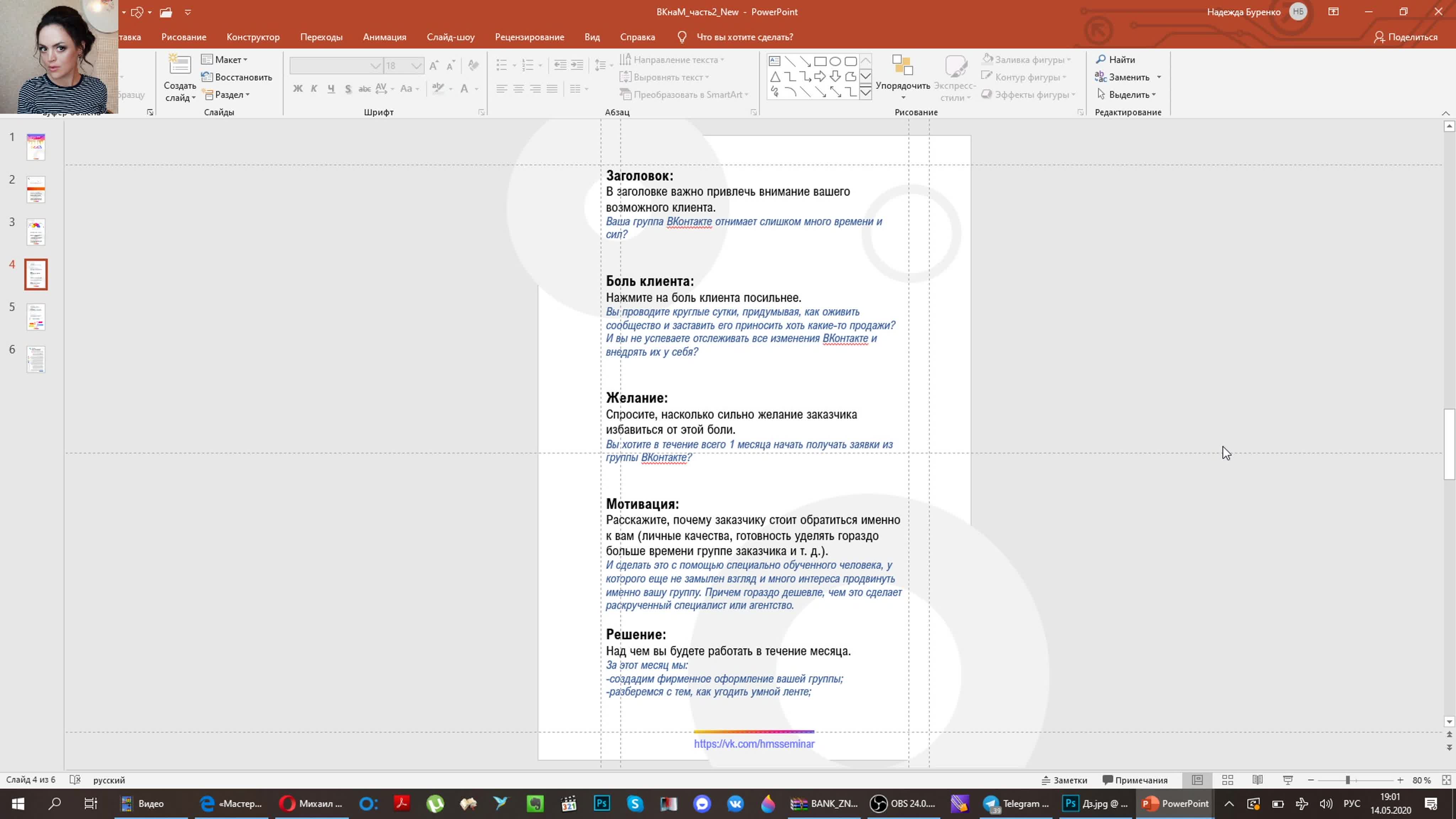
Task: Open the vk.com/hmsseminar link
Action: (x=754, y=744)
